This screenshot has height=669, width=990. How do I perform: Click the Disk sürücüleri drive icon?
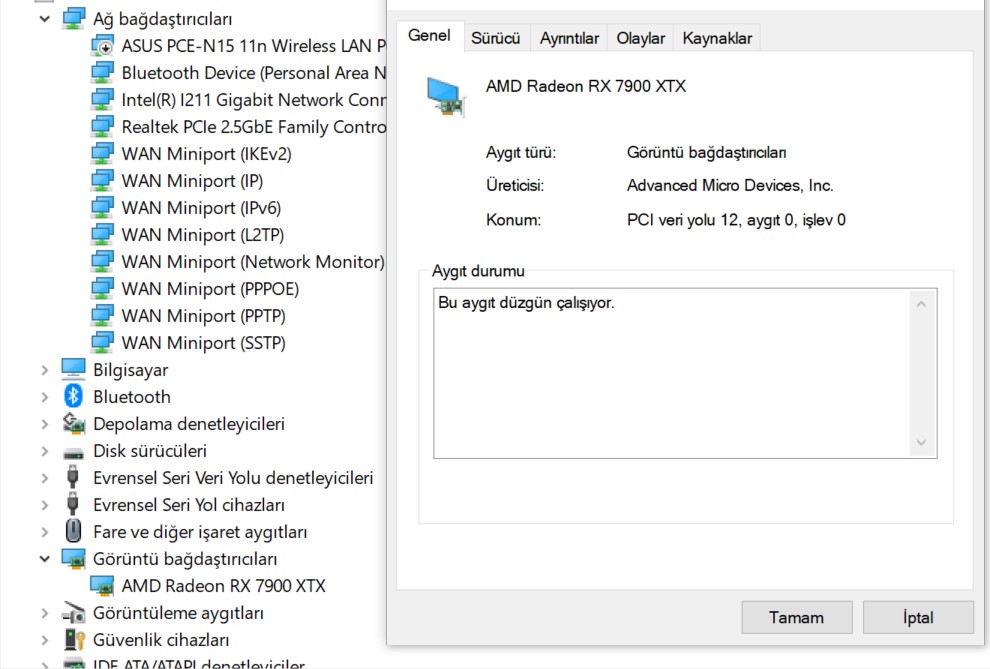point(73,453)
